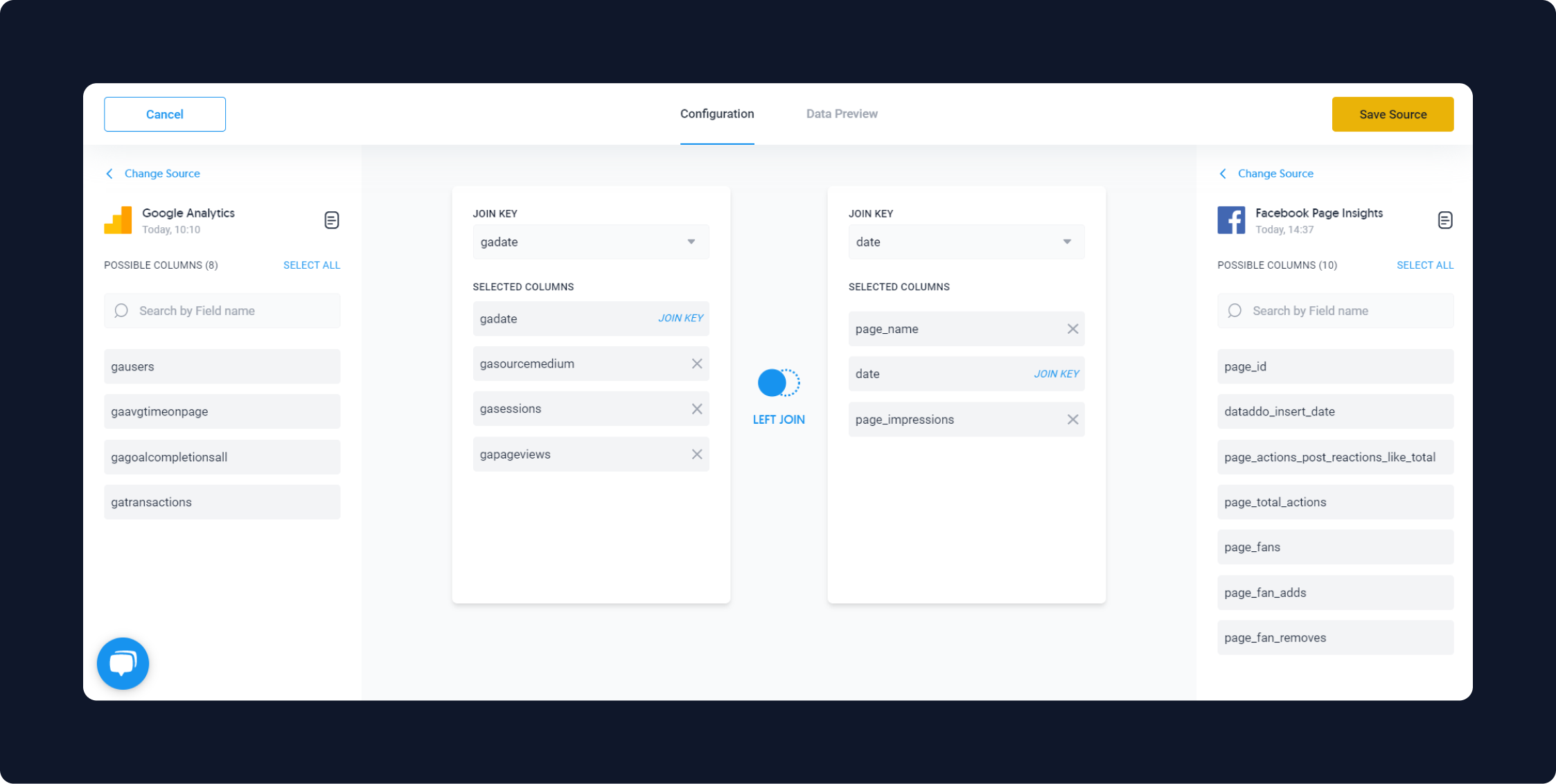The width and height of the screenshot is (1556, 784).
Task: Toggle the LEFT JOIN switch to change join type
Action: pos(778,382)
